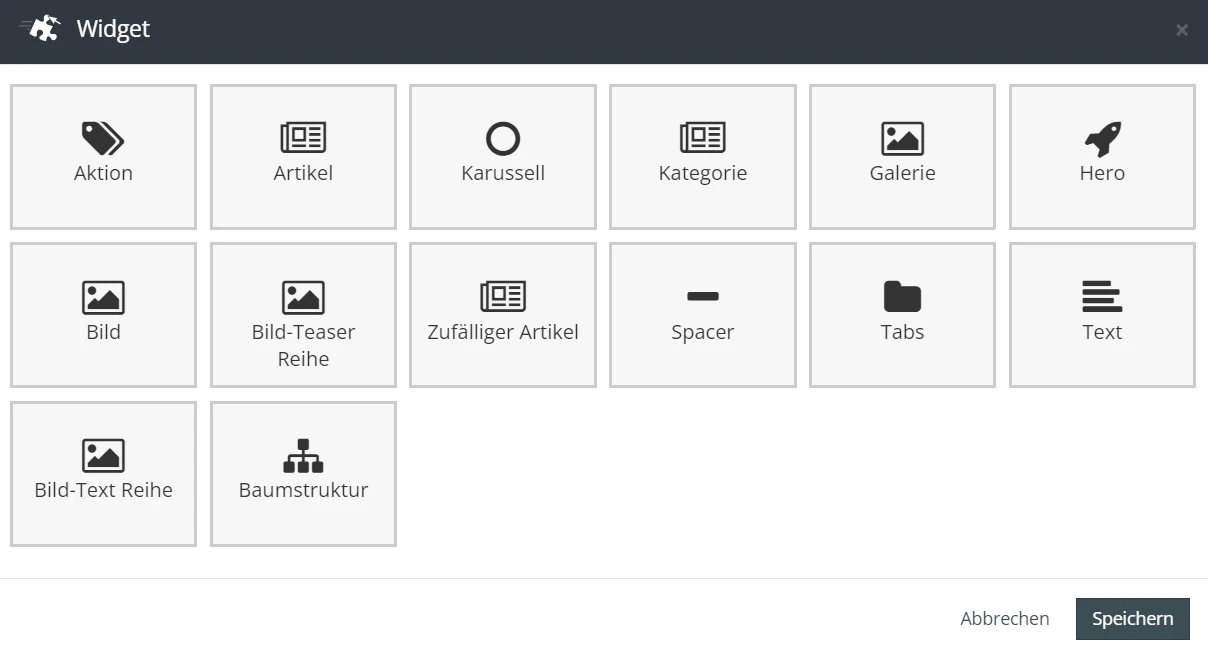The height and width of the screenshot is (657, 1208).
Task: Select the Kategorie widget icon
Action: (703, 138)
